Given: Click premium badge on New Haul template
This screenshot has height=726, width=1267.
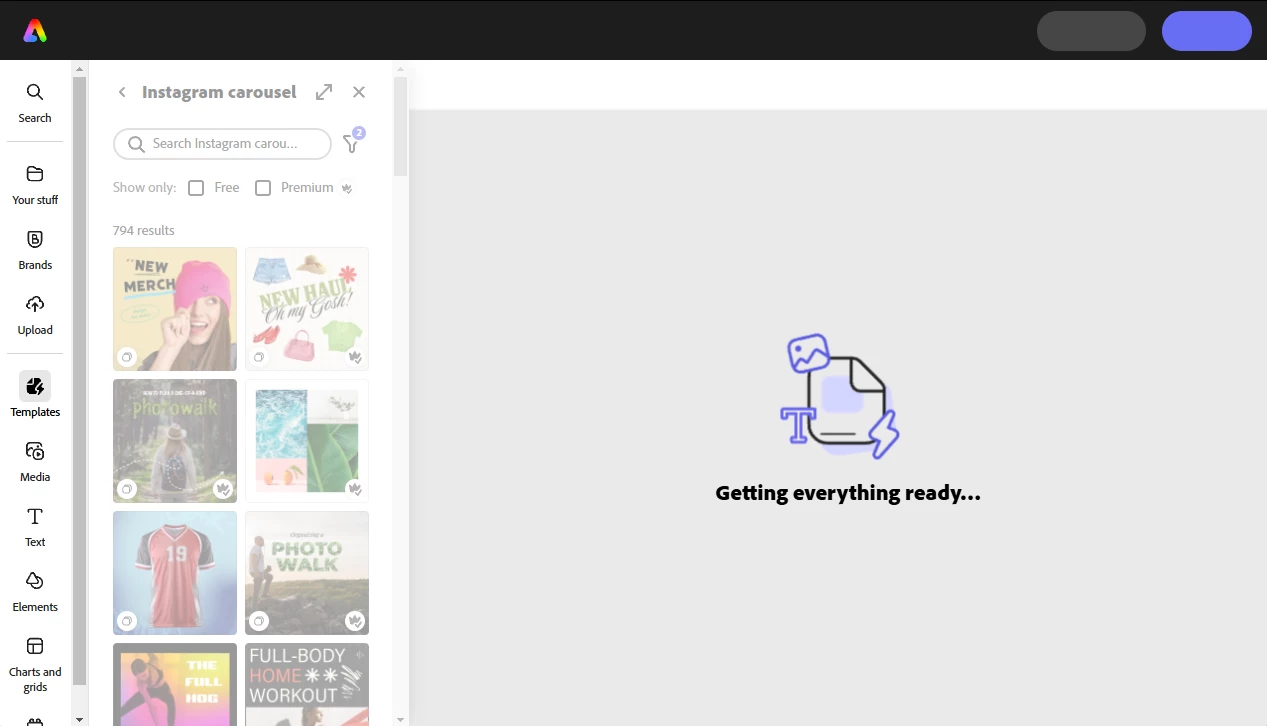Looking at the screenshot, I should click(x=354, y=357).
